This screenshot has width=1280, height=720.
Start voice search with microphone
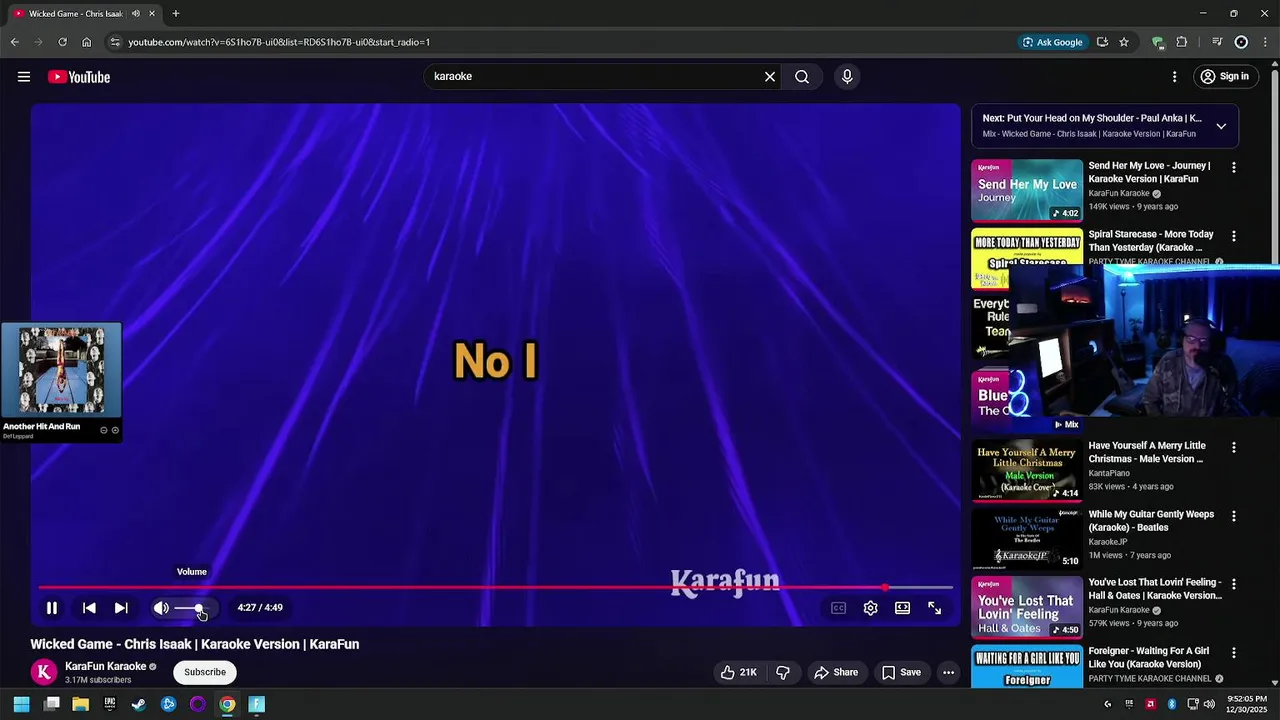[847, 77]
